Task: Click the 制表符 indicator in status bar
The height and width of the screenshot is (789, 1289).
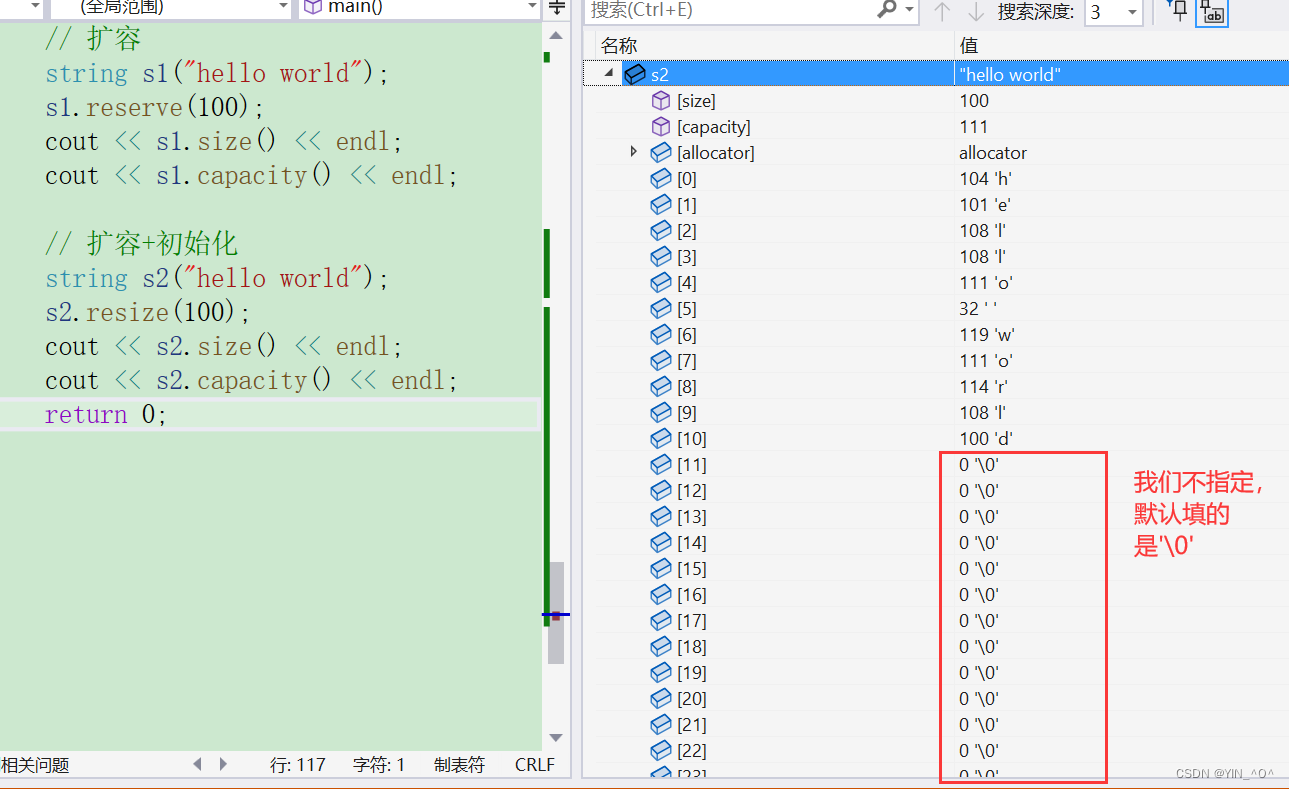Action: (459, 765)
